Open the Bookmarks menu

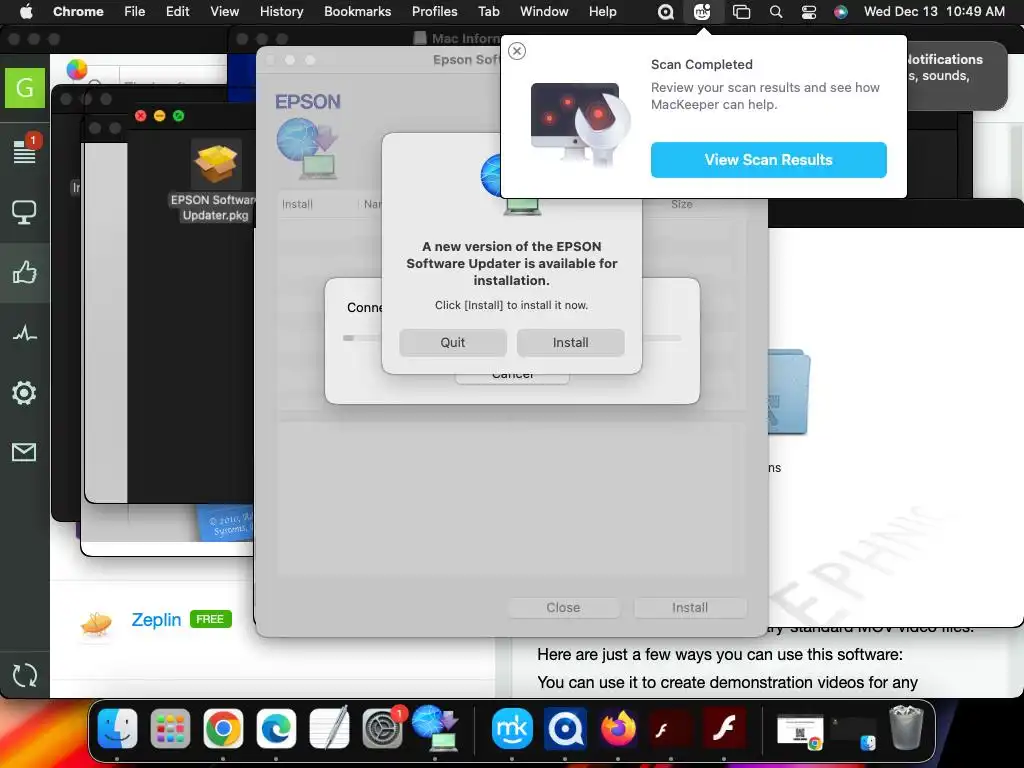(357, 11)
